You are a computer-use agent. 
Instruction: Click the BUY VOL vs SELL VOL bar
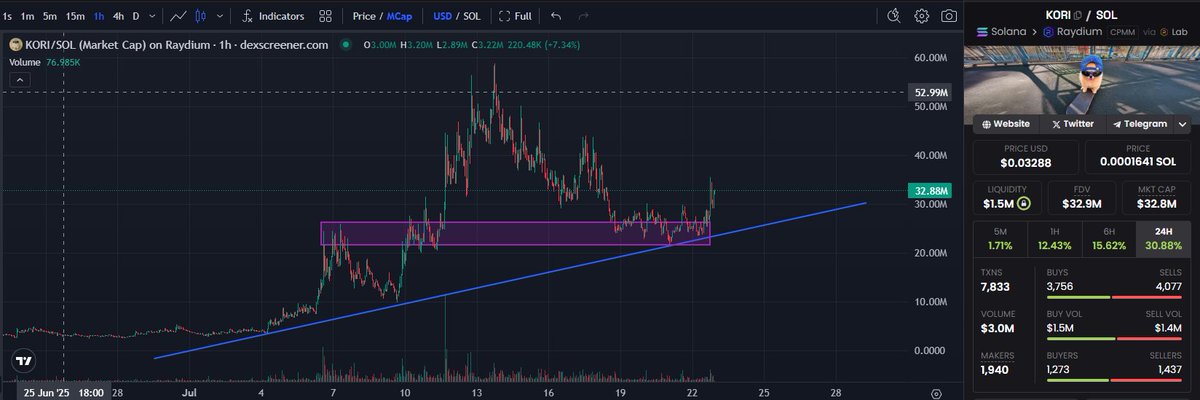click(1114, 340)
